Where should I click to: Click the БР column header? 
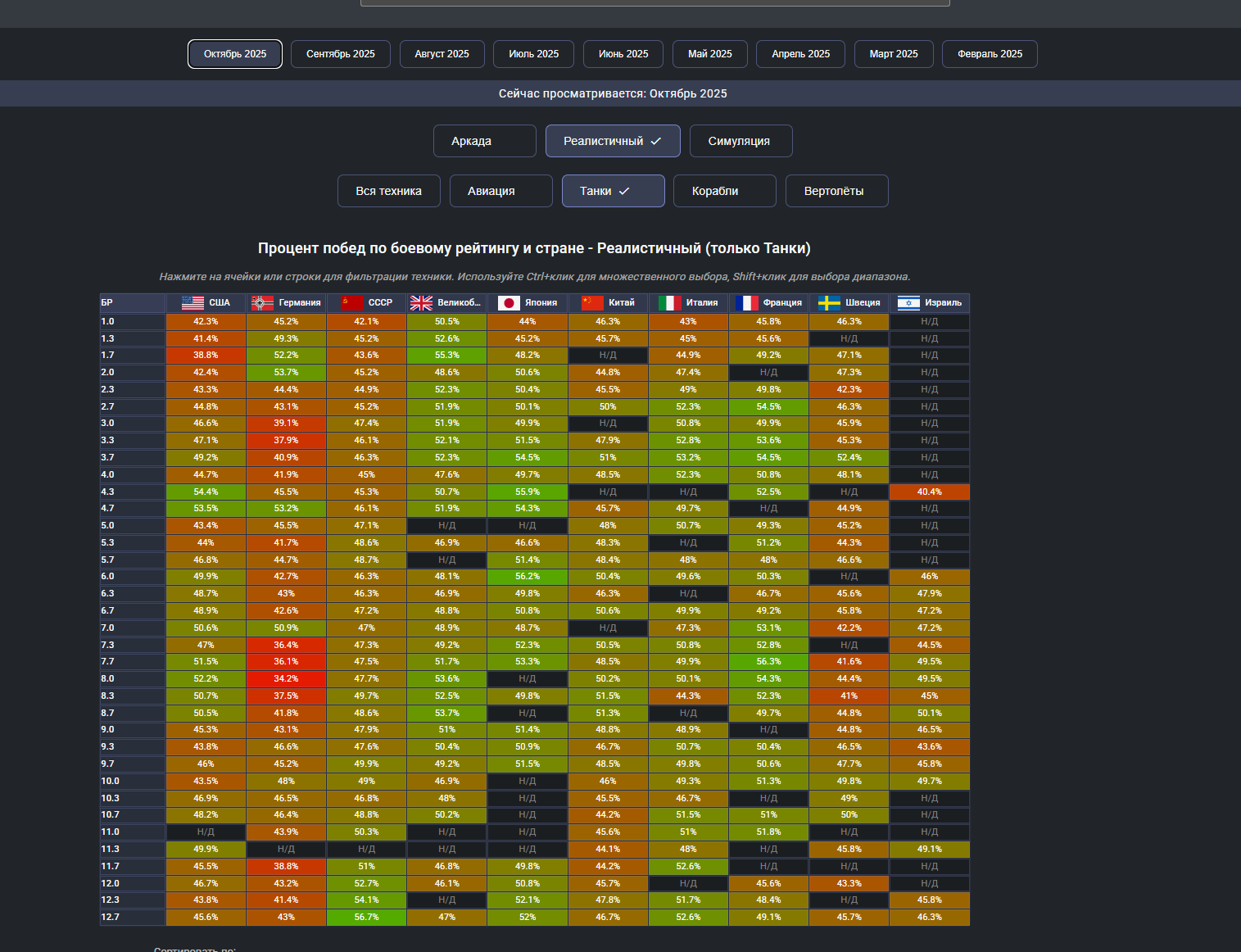coord(133,303)
